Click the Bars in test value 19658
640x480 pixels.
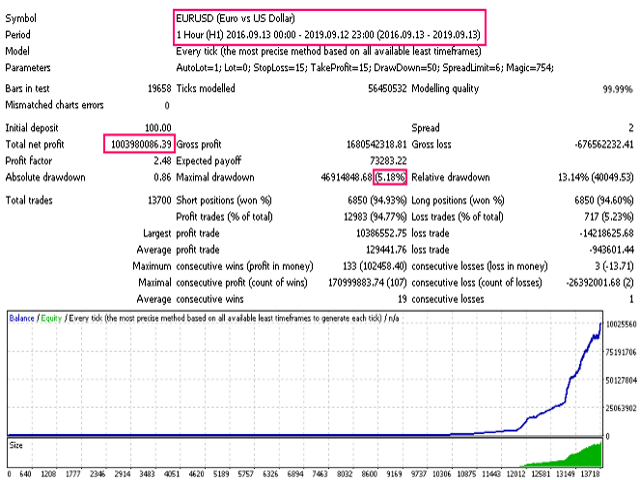point(159,89)
